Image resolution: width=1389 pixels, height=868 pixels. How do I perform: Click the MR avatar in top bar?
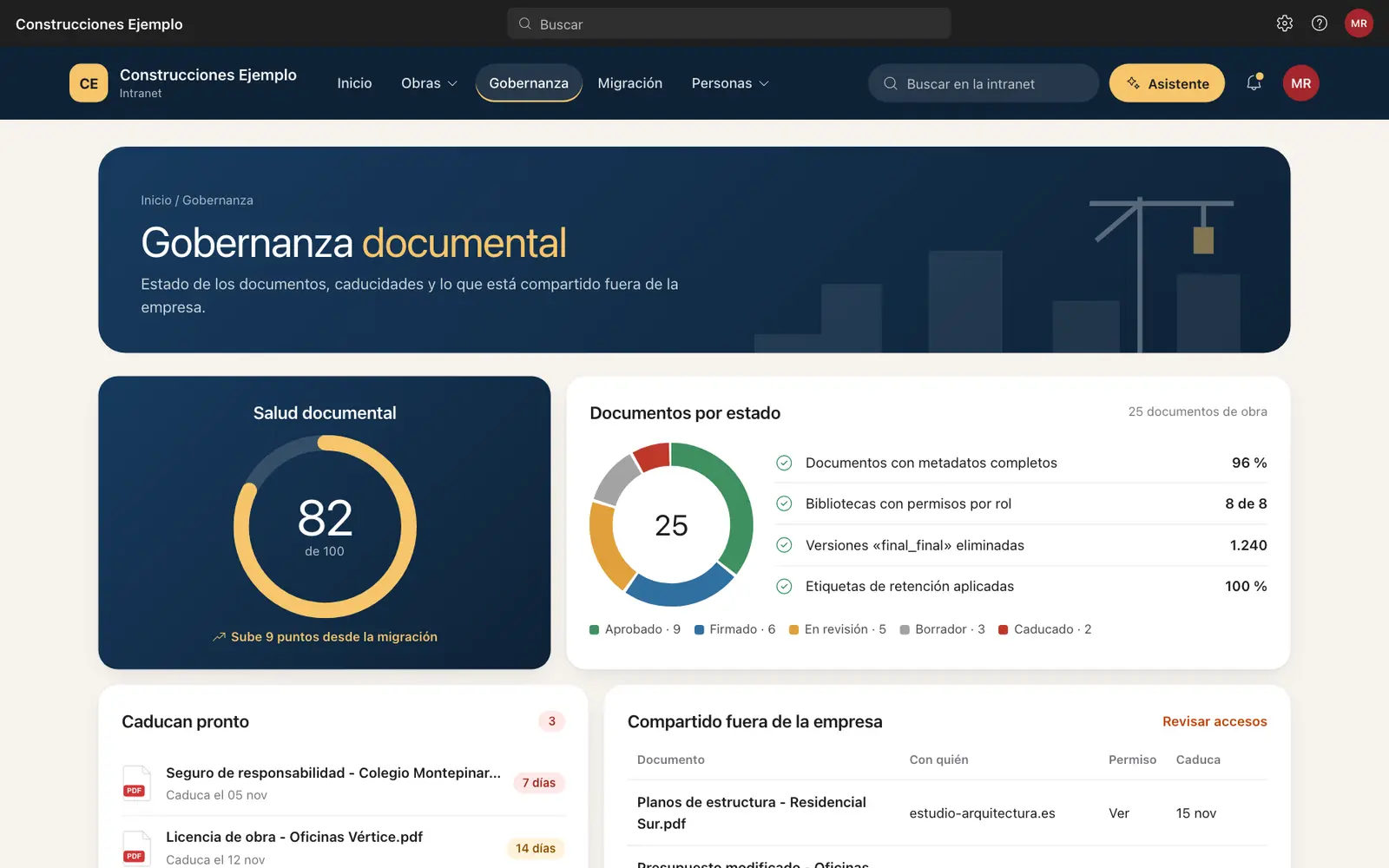click(x=1359, y=23)
